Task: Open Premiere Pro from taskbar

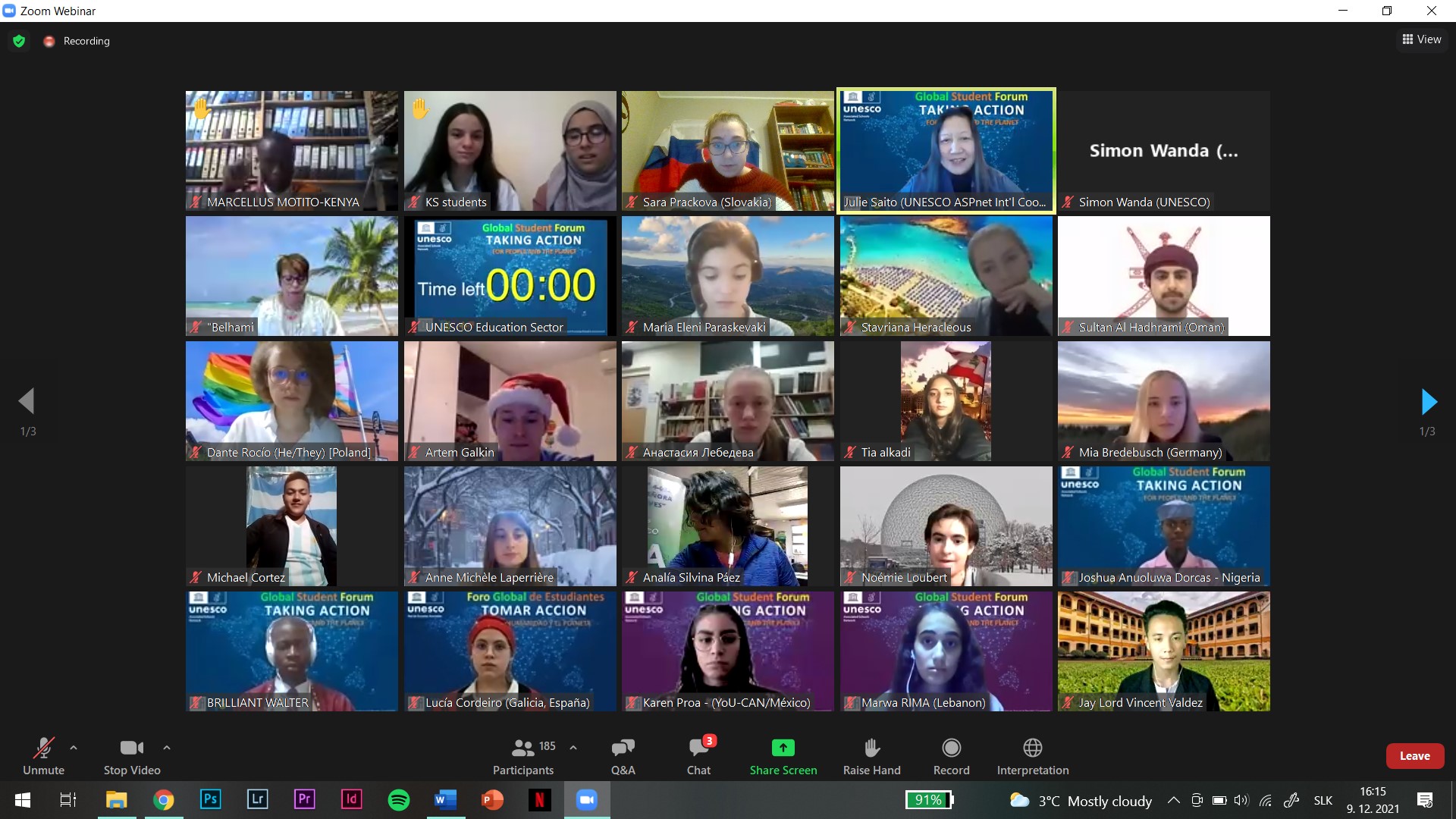Action: [x=304, y=800]
